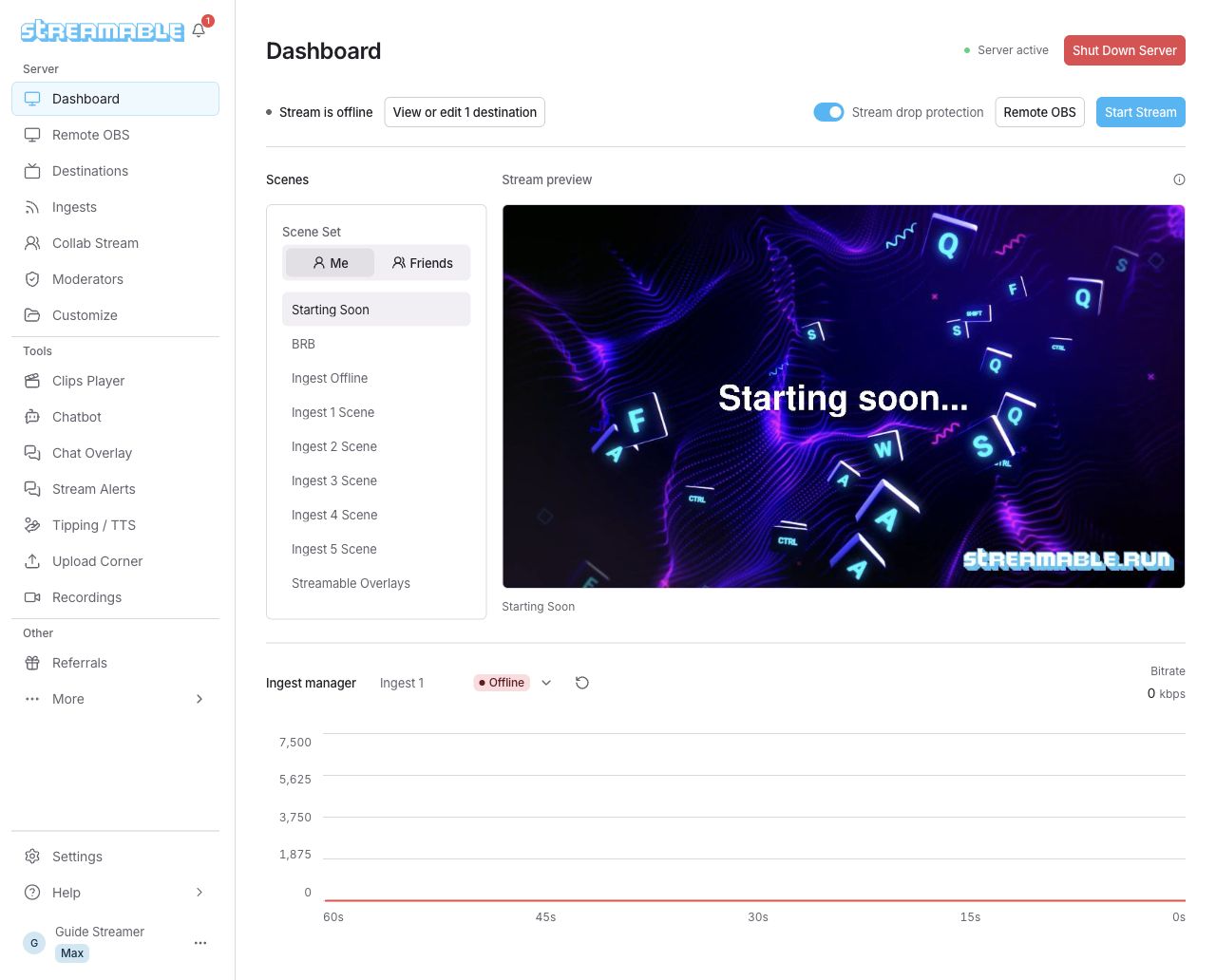
Task: Go to Remote OBS in sidebar
Action: click(x=115, y=135)
